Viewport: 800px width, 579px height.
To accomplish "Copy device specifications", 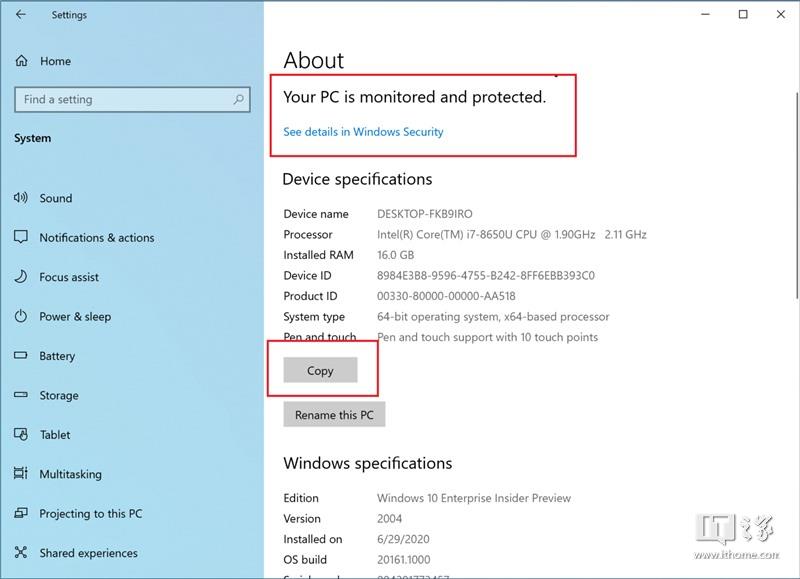I will (x=320, y=370).
